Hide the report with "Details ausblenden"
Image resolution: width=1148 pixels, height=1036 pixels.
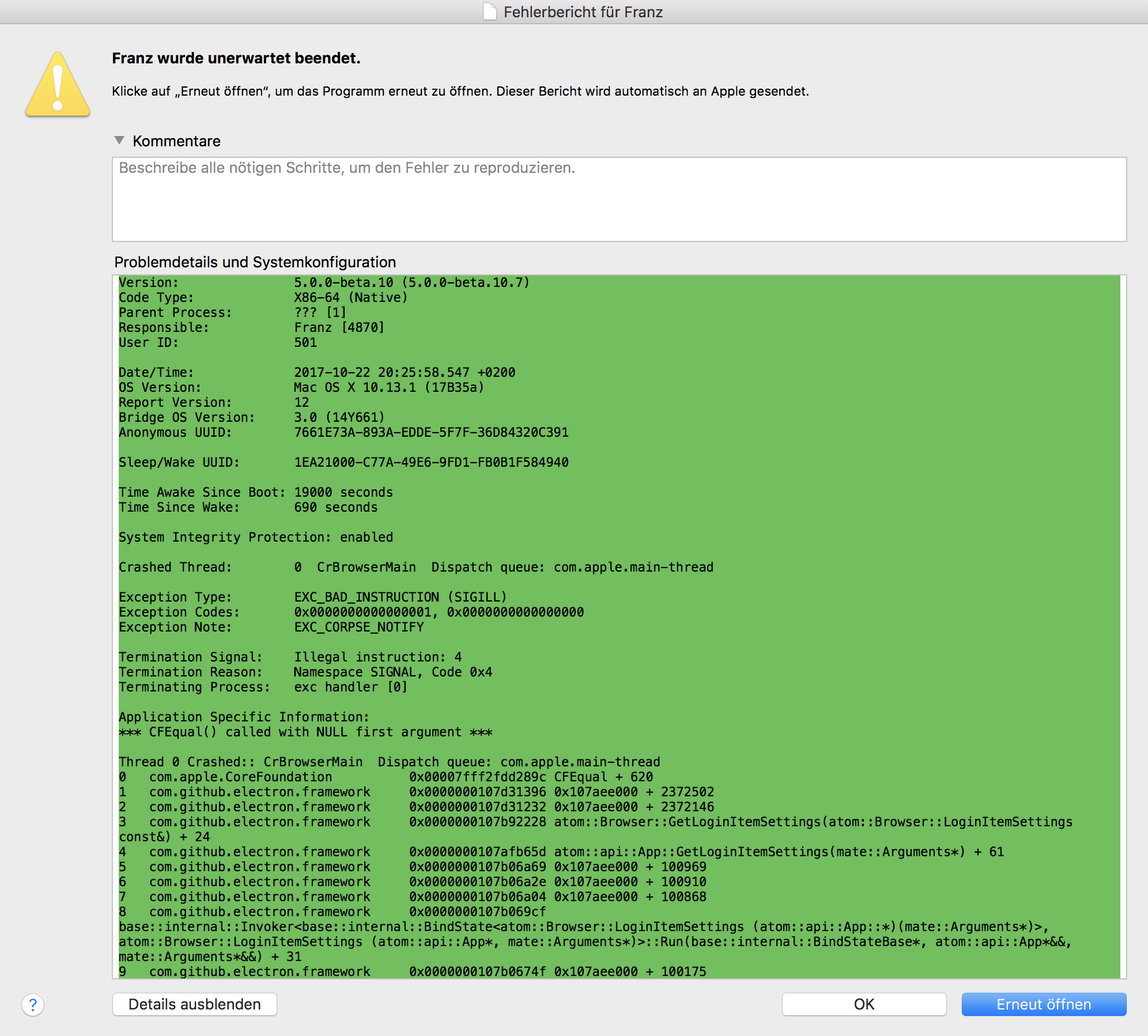(194, 1004)
